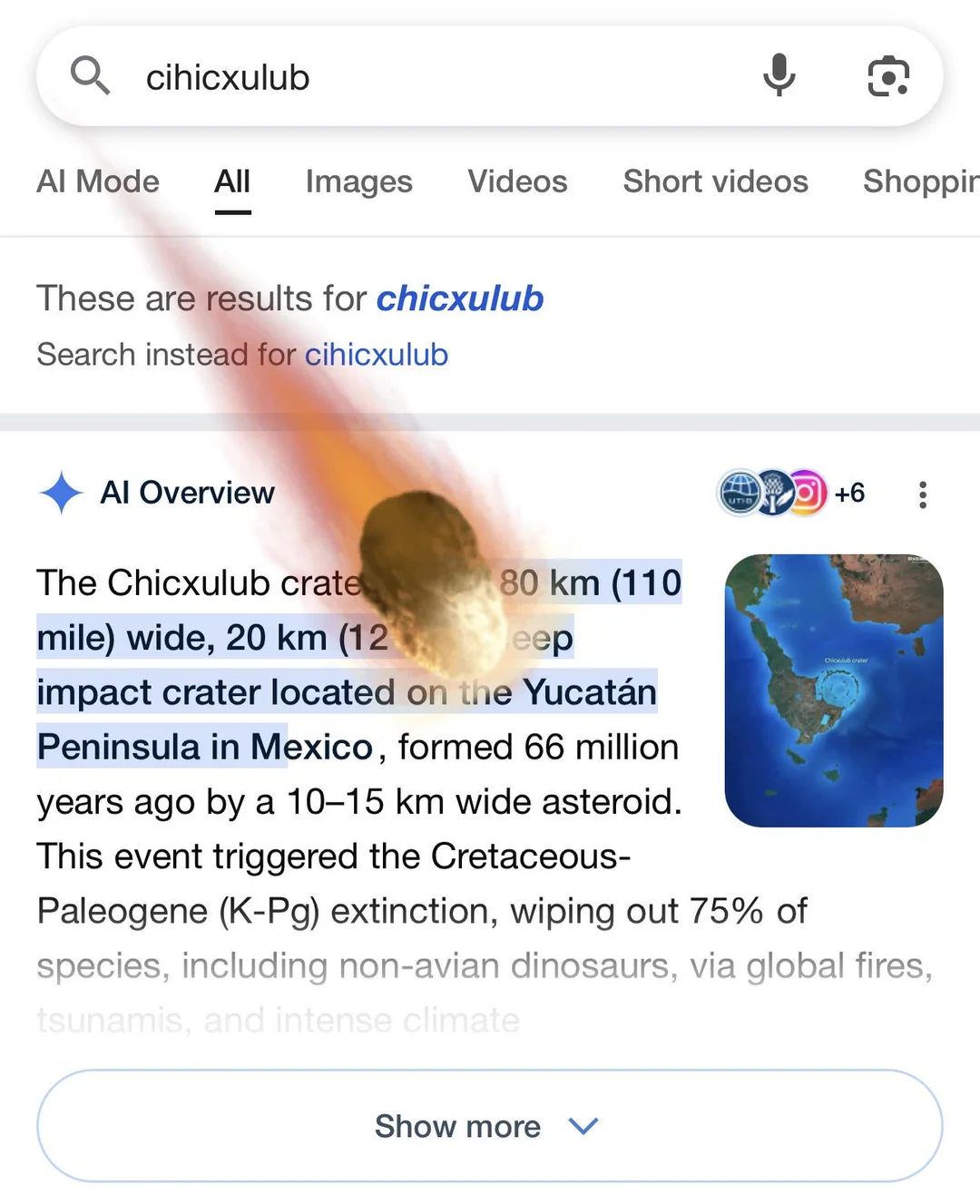
Task: Tap the magnifying glass search icon
Action: coord(90,75)
